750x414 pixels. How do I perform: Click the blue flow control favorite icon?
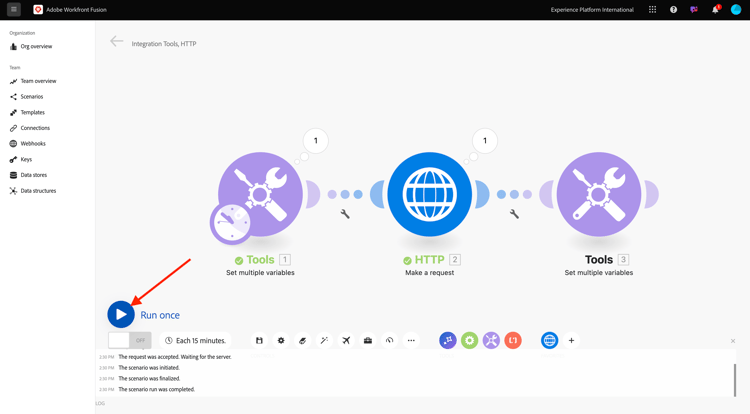tap(448, 340)
